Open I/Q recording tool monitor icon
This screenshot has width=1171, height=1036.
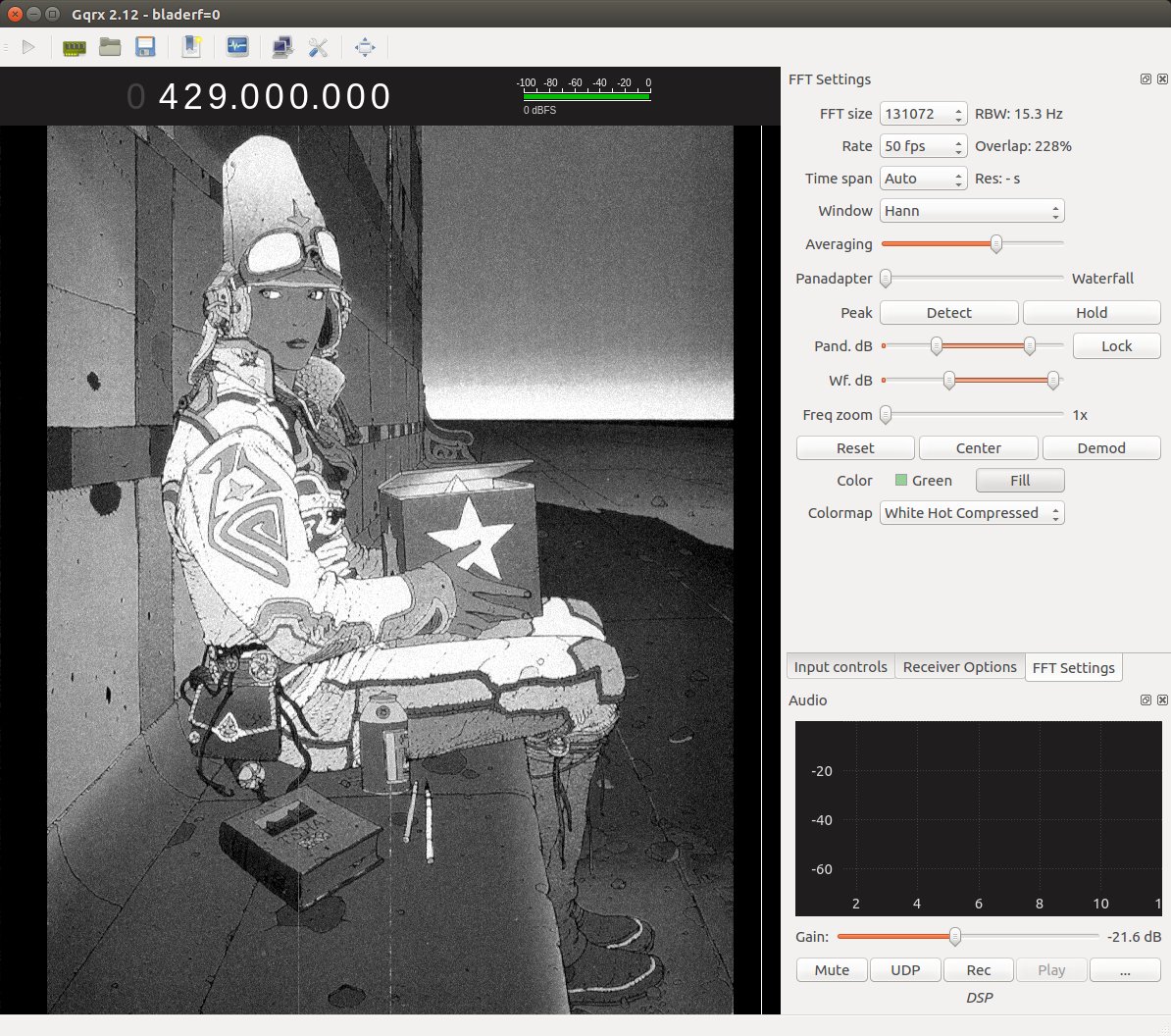tap(237, 47)
